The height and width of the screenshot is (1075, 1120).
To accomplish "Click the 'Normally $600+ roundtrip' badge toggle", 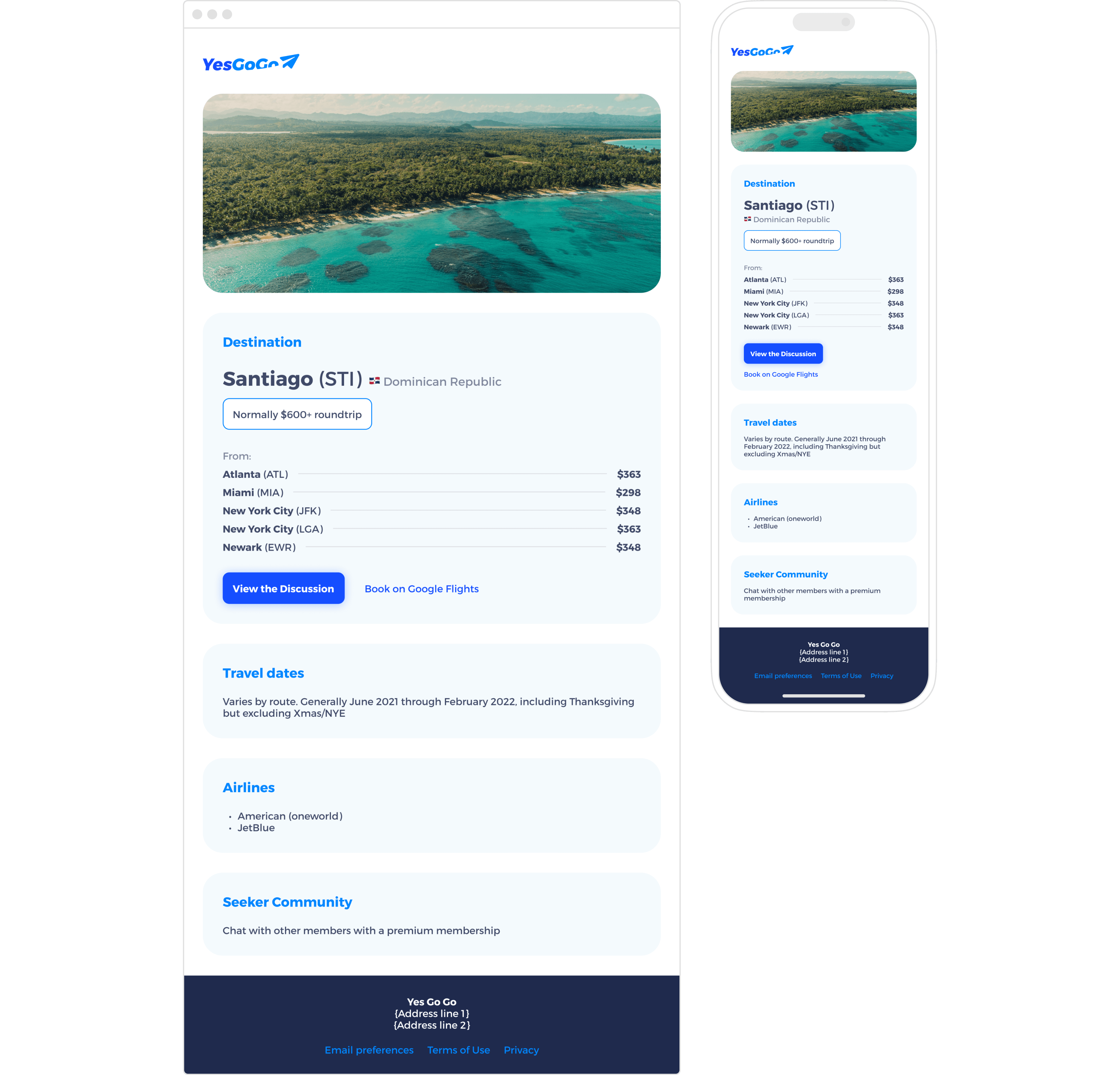I will pos(297,413).
